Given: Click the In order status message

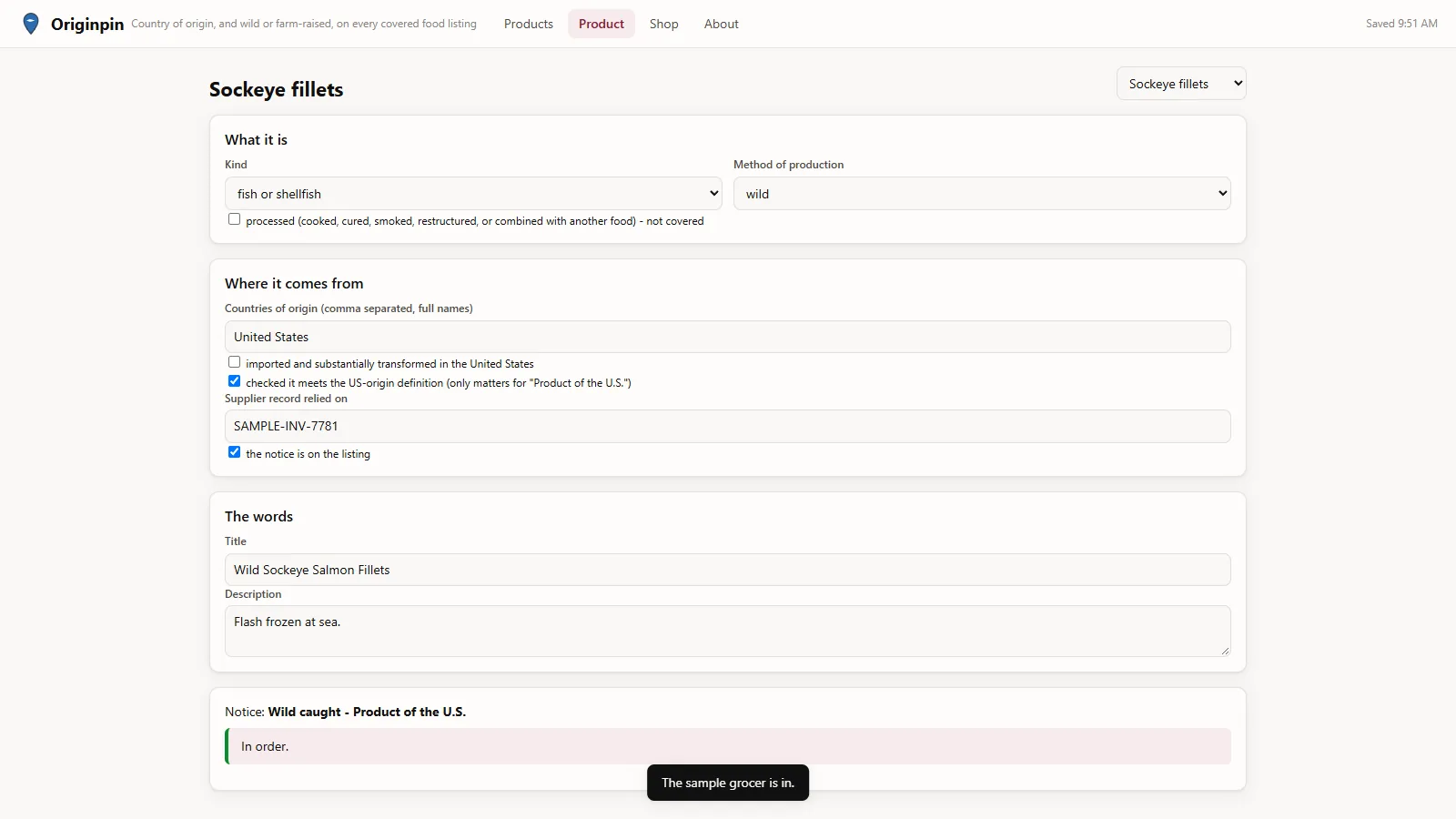Looking at the screenshot, I should (x=728, y=746).
